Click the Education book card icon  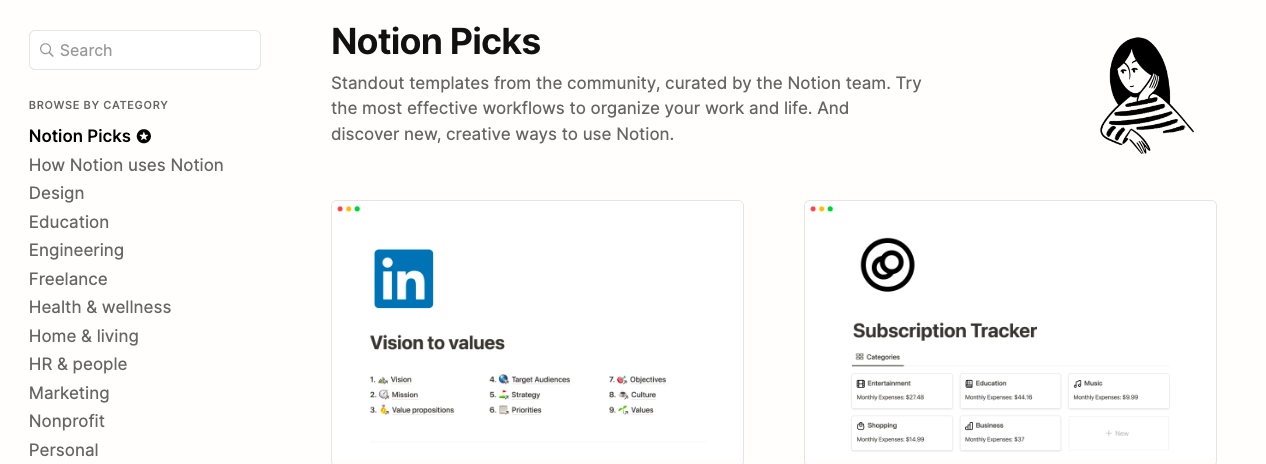coord(969,383)
